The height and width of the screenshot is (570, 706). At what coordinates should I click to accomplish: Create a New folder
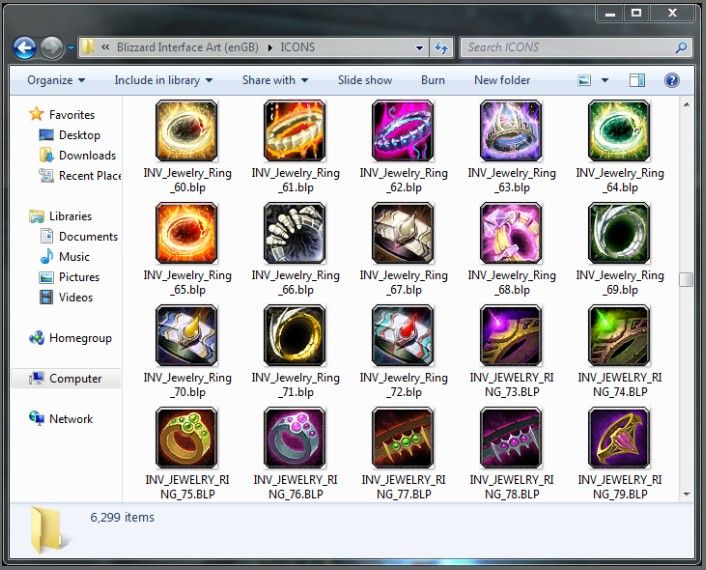pyautogui.click(x=502, y=80)
